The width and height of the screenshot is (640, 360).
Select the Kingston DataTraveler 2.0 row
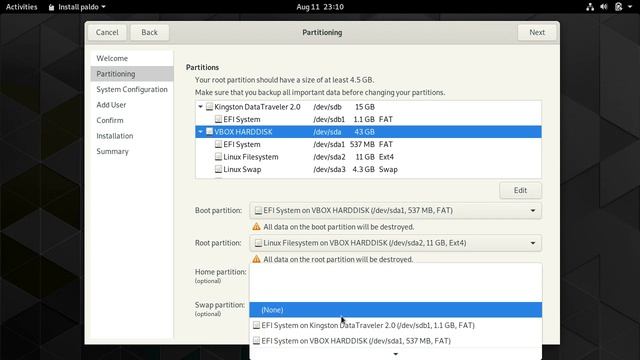click(x=368, y=107)
